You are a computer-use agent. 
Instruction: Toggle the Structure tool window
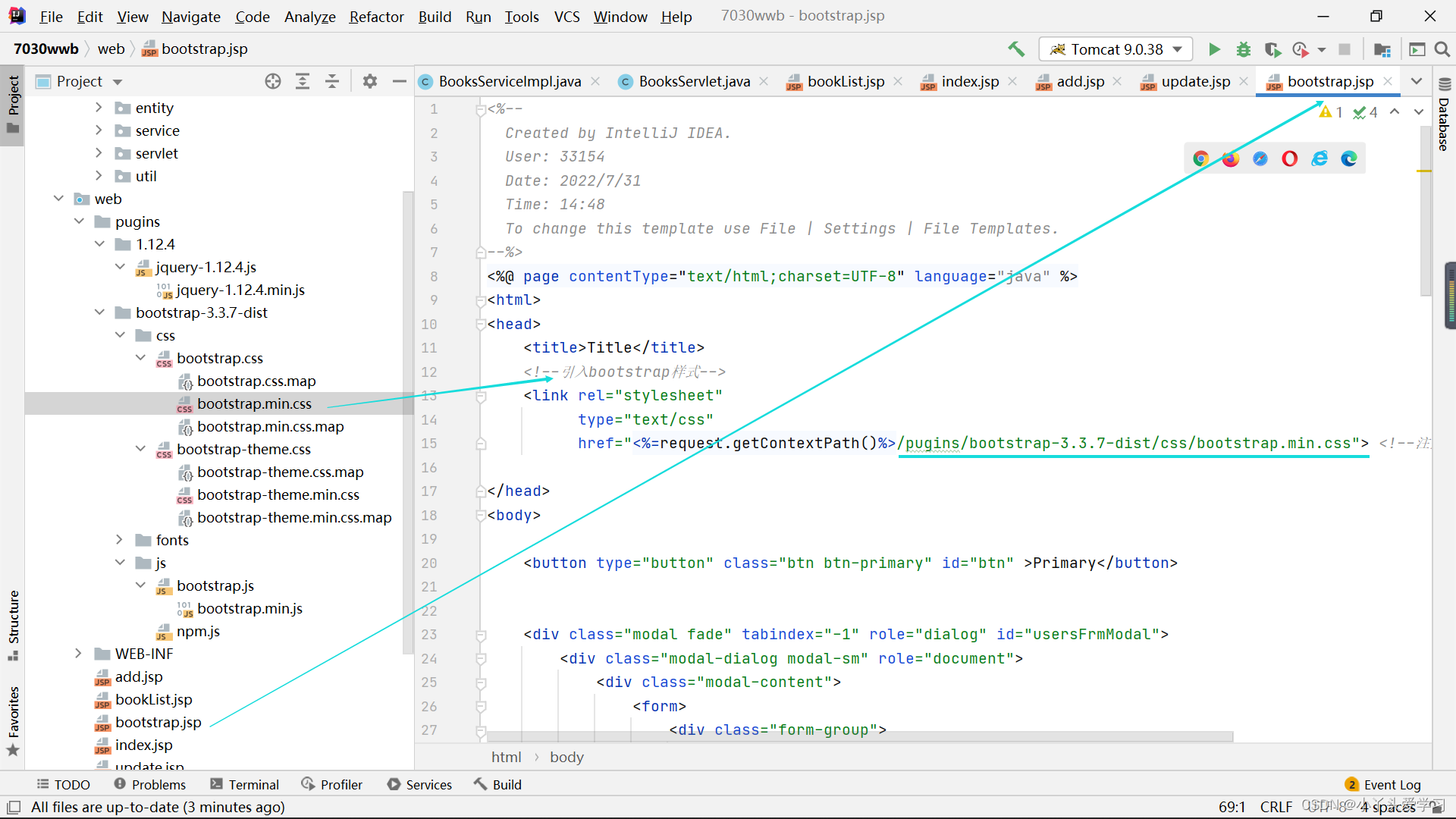pos(13,624)
